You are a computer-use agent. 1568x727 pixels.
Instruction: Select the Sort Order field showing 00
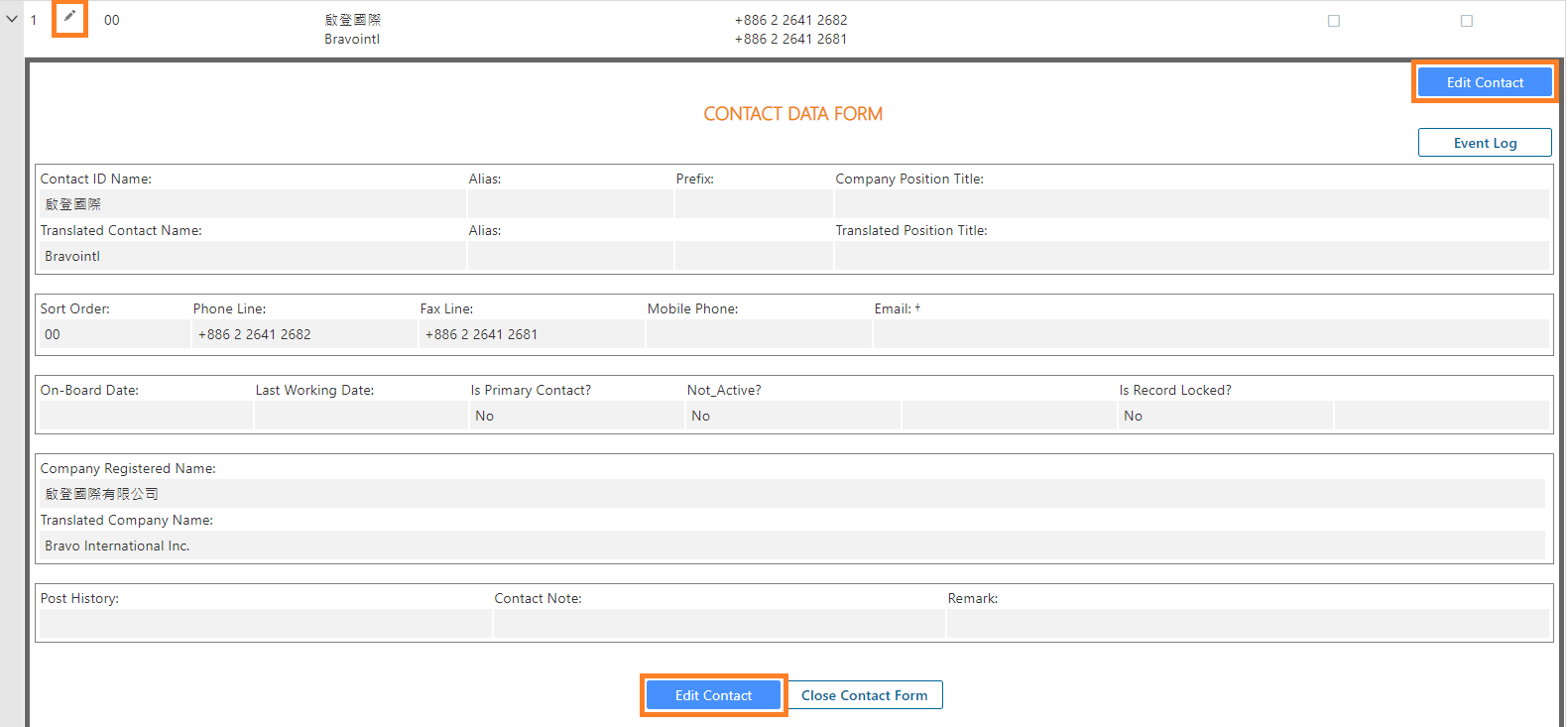tap(114, 334)
